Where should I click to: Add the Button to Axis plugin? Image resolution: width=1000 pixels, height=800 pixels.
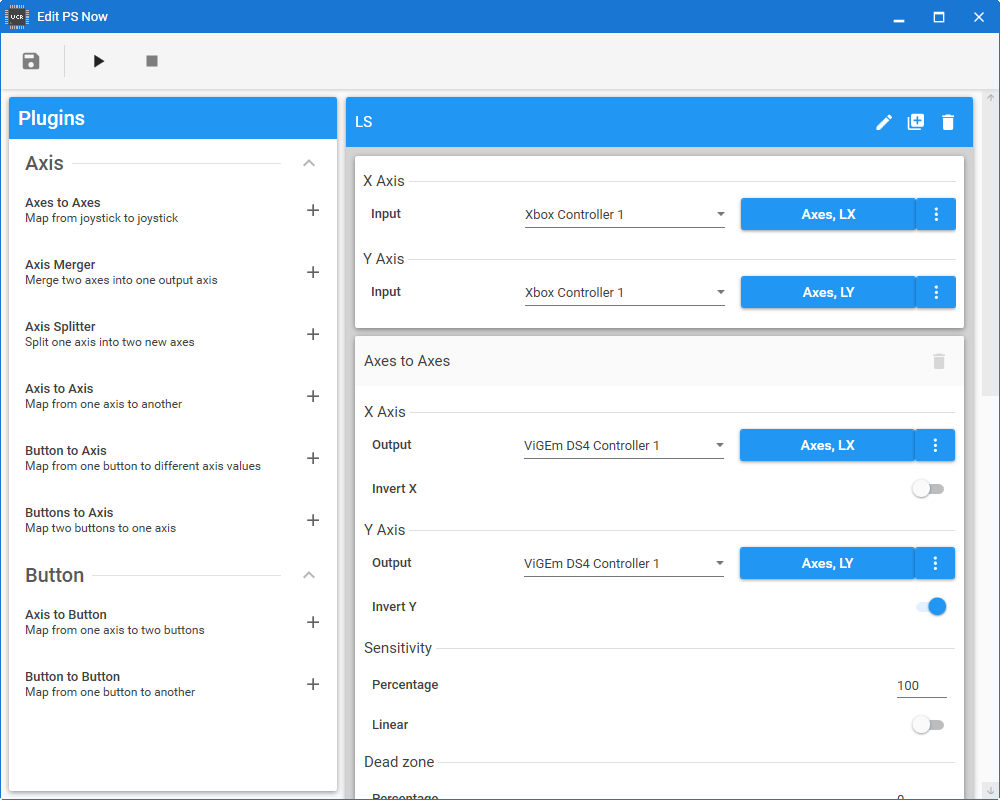tap(312, 458)
